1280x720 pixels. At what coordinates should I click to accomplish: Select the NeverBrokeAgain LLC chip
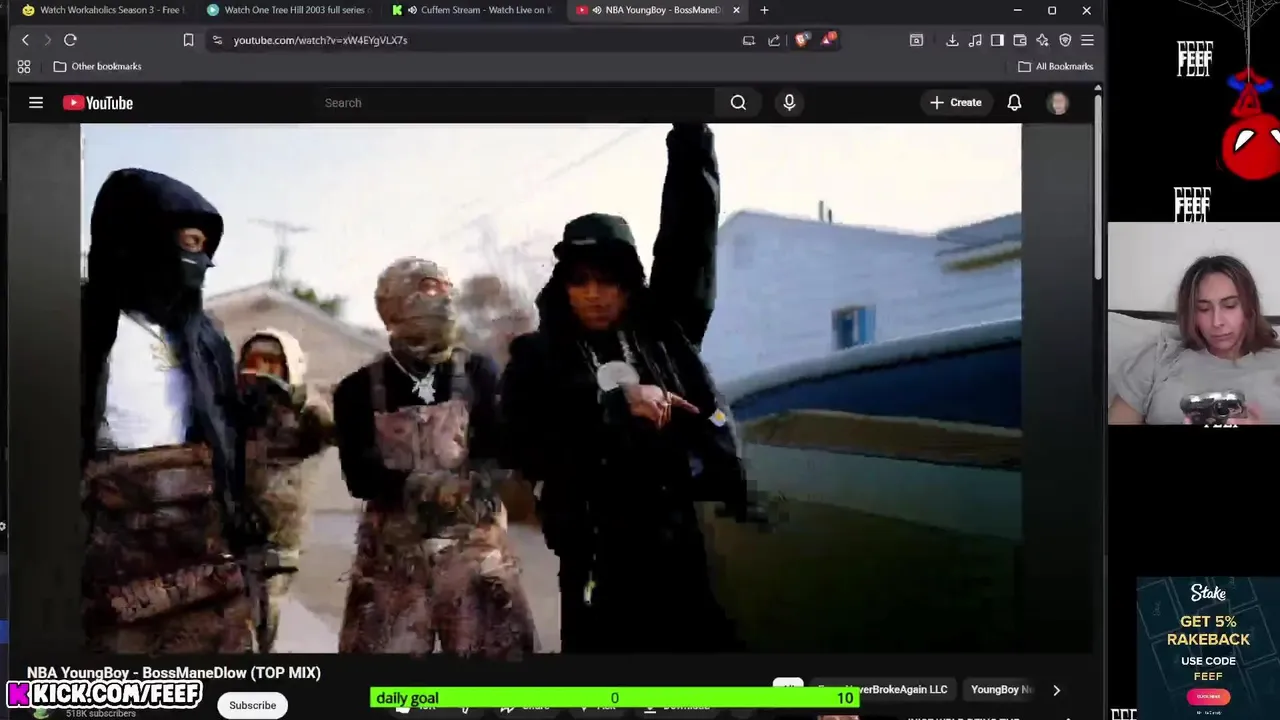[x=884, y=689]
